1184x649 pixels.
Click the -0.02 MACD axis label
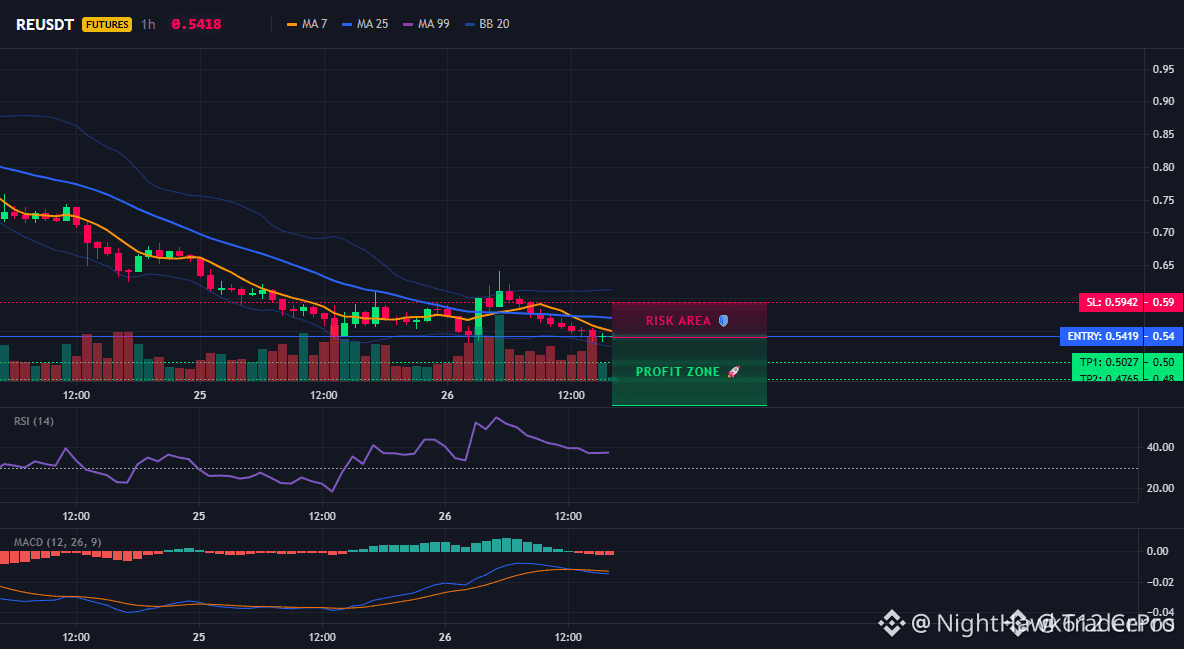tap(1161, 582)
